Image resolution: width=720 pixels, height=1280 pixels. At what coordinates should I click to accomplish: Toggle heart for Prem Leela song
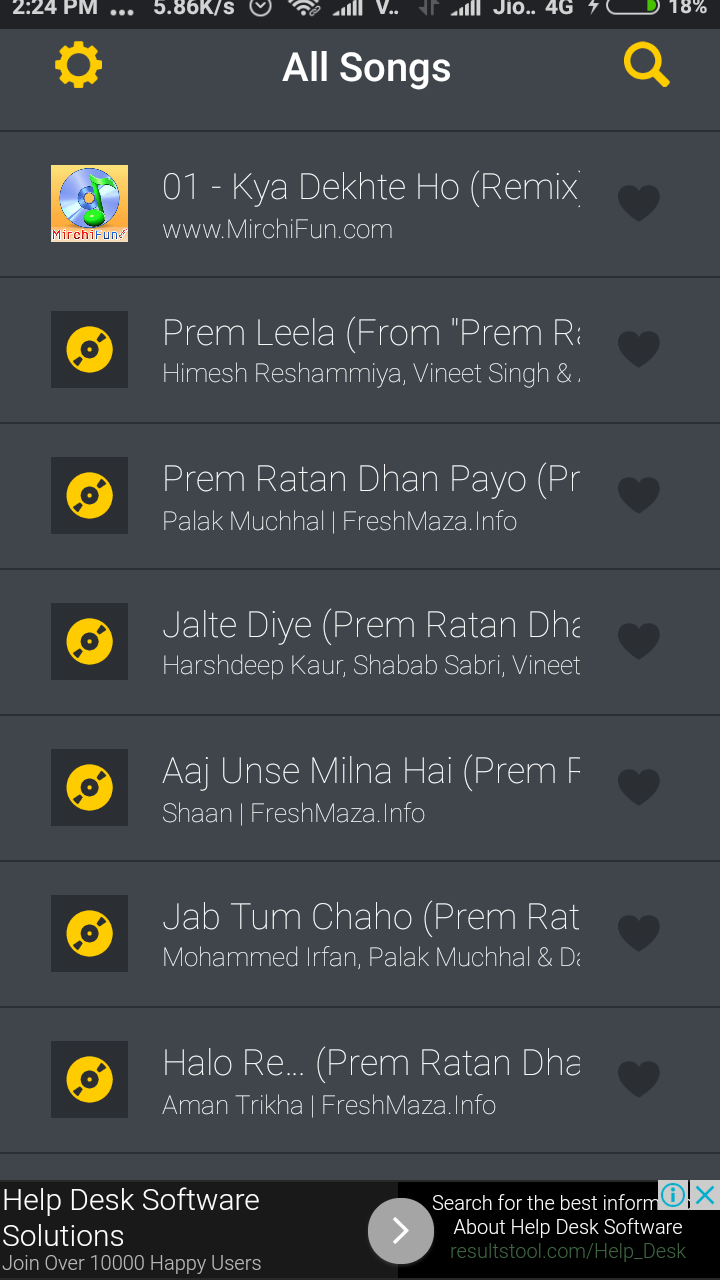point(638,349)
